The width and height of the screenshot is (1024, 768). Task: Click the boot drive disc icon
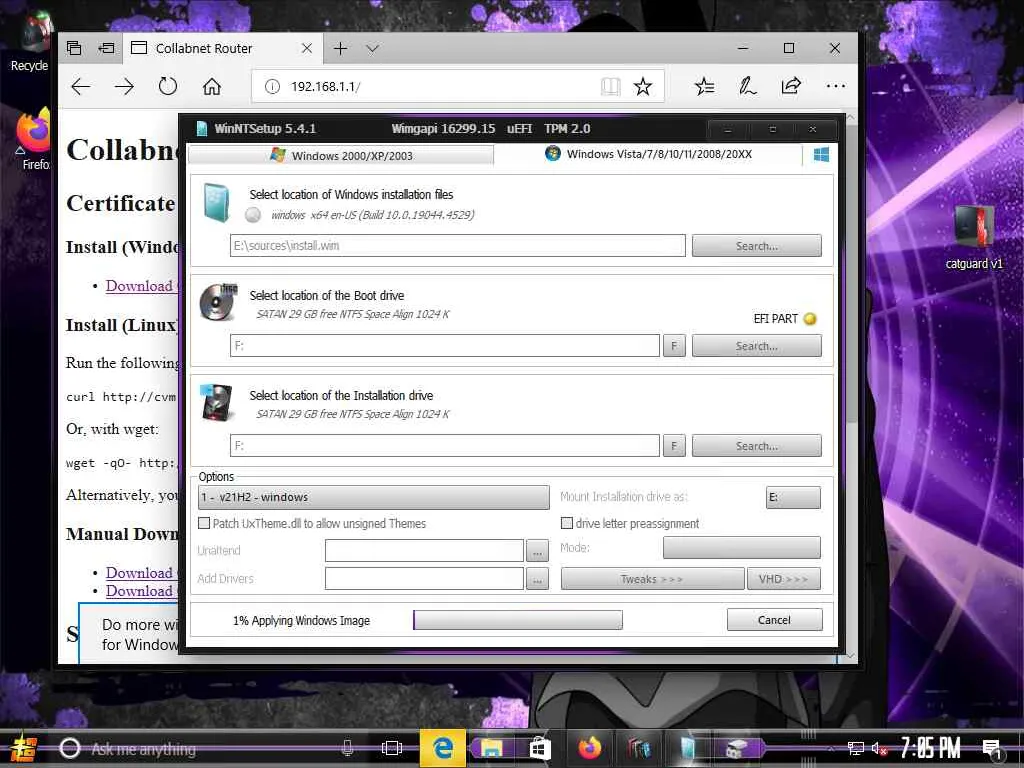[x=218, y=302]
